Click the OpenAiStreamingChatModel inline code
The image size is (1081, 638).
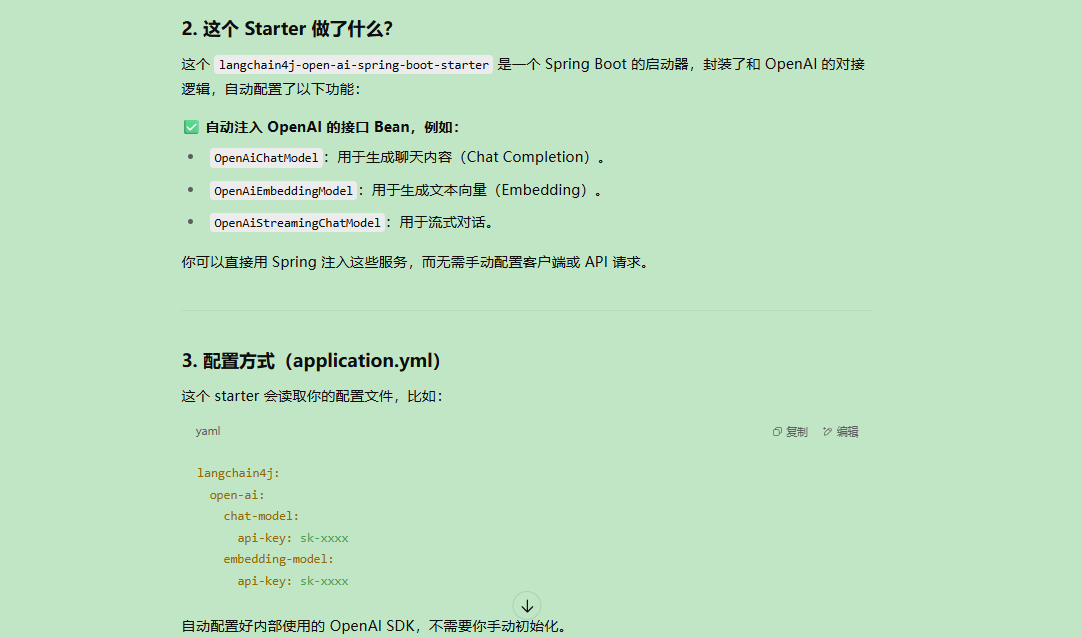point(297,223)
